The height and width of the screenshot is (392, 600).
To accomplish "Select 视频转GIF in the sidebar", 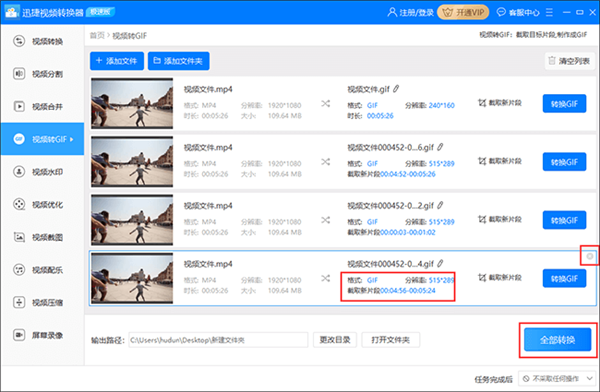I will click(x=42, y=139).
